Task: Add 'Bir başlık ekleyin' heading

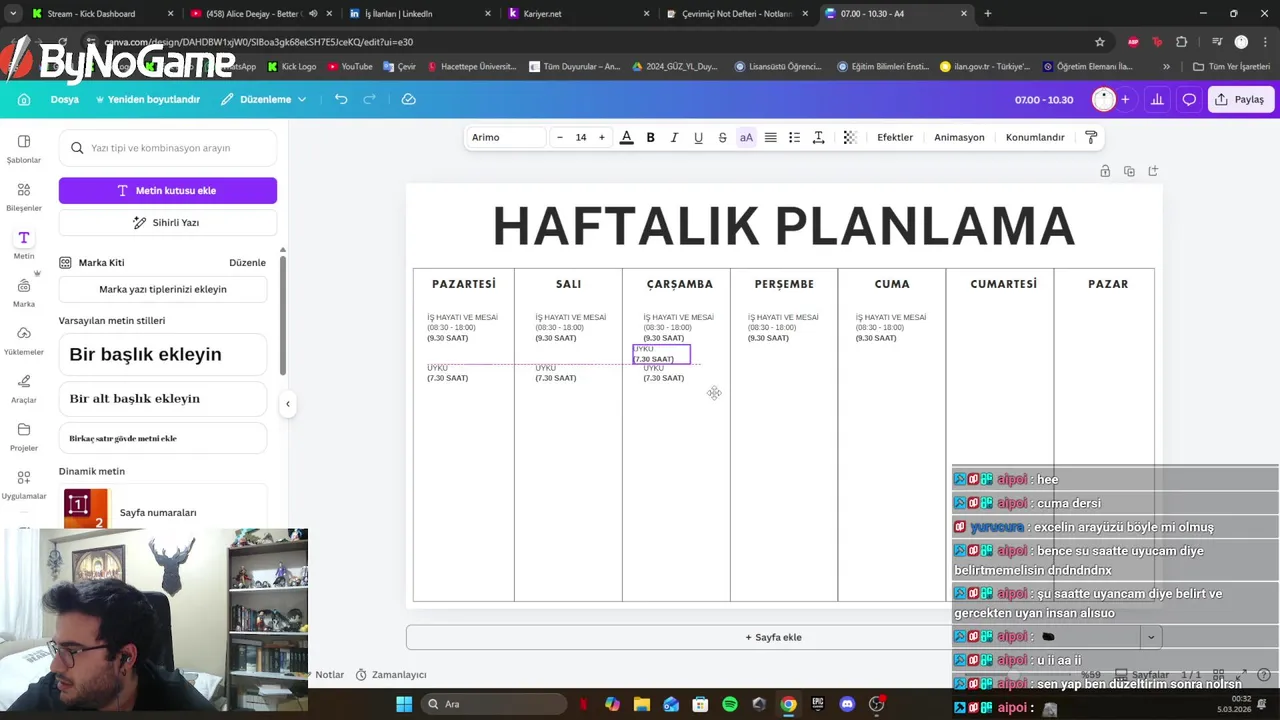Action: coord(163,354)
